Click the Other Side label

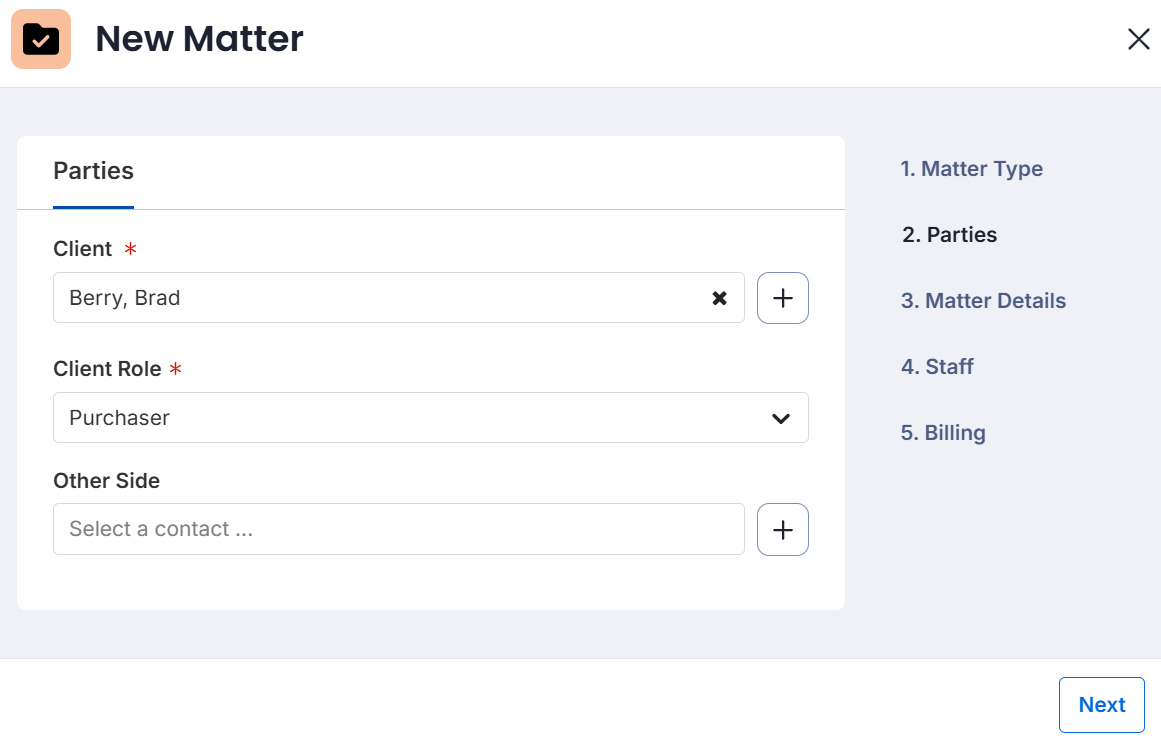(106, 481)
